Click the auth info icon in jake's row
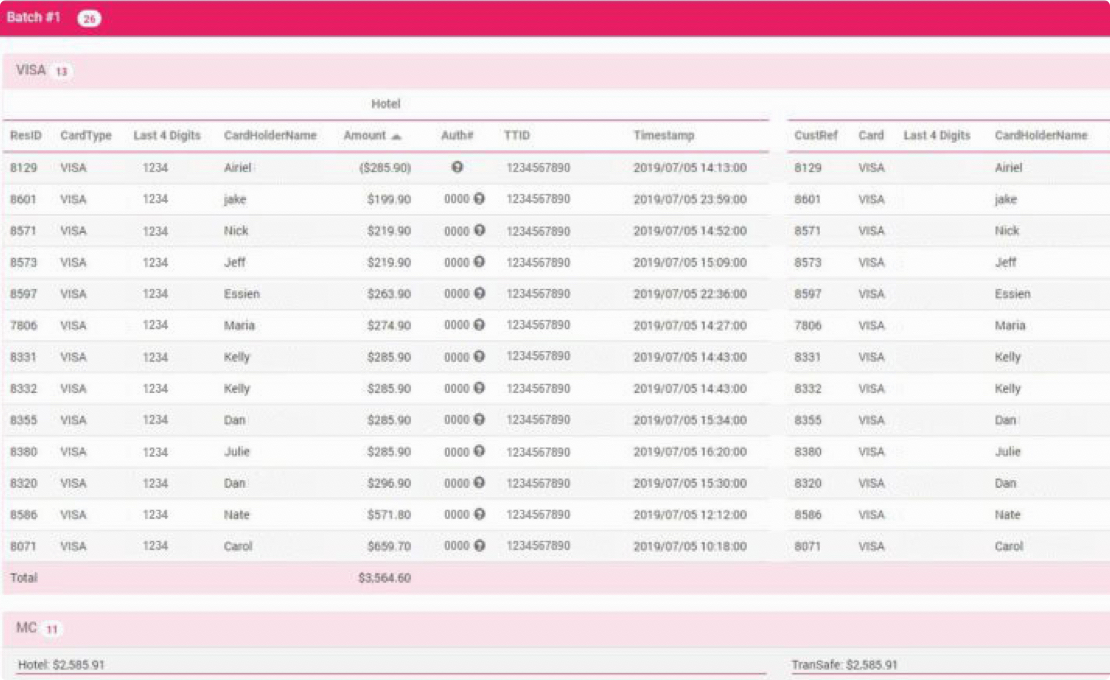The width and height of the screenshot is (1110, 680). coord(479,199)
